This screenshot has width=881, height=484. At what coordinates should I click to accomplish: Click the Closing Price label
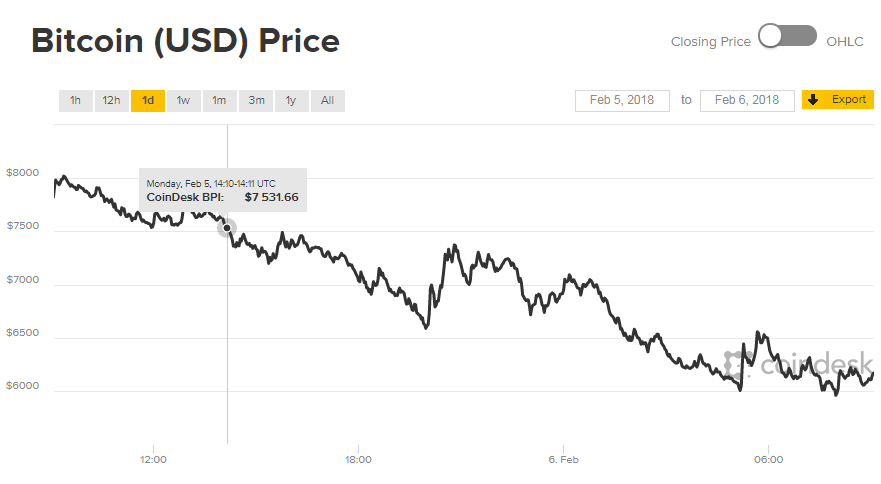pos(710,42)
